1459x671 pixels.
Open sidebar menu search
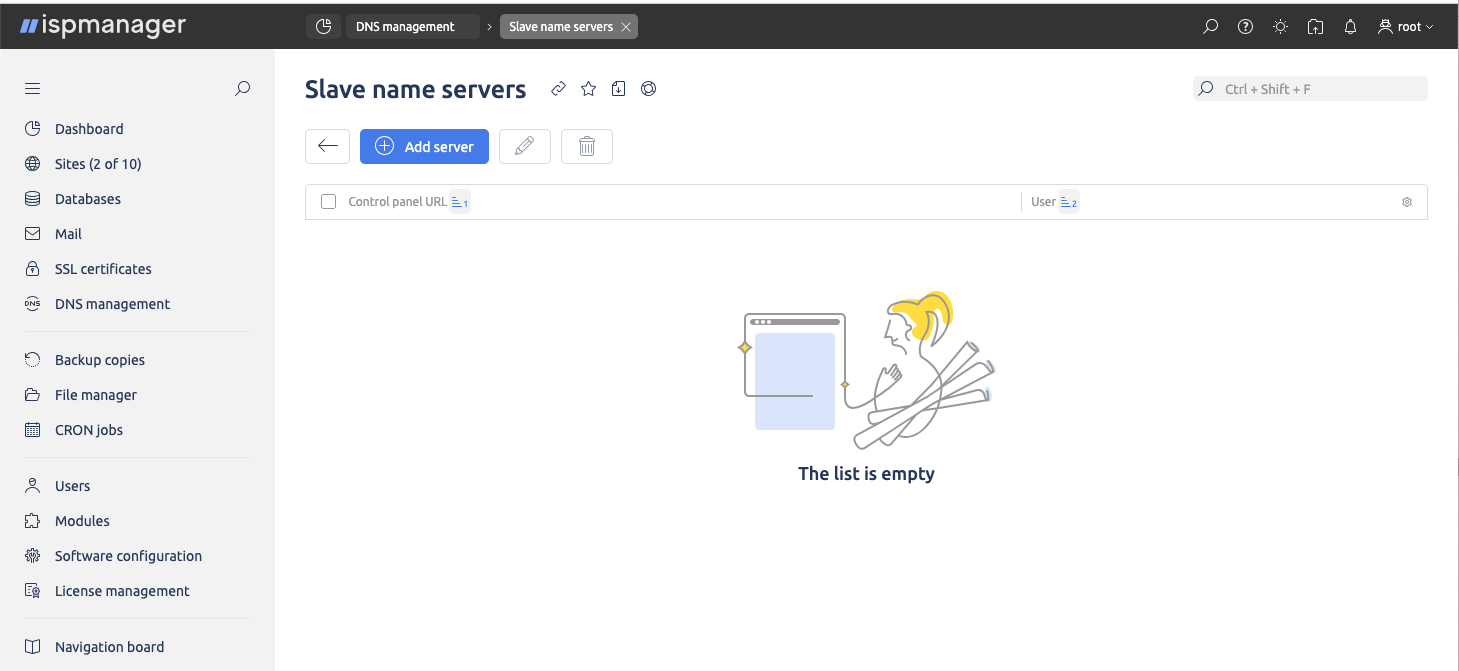[x=242, y=89]
